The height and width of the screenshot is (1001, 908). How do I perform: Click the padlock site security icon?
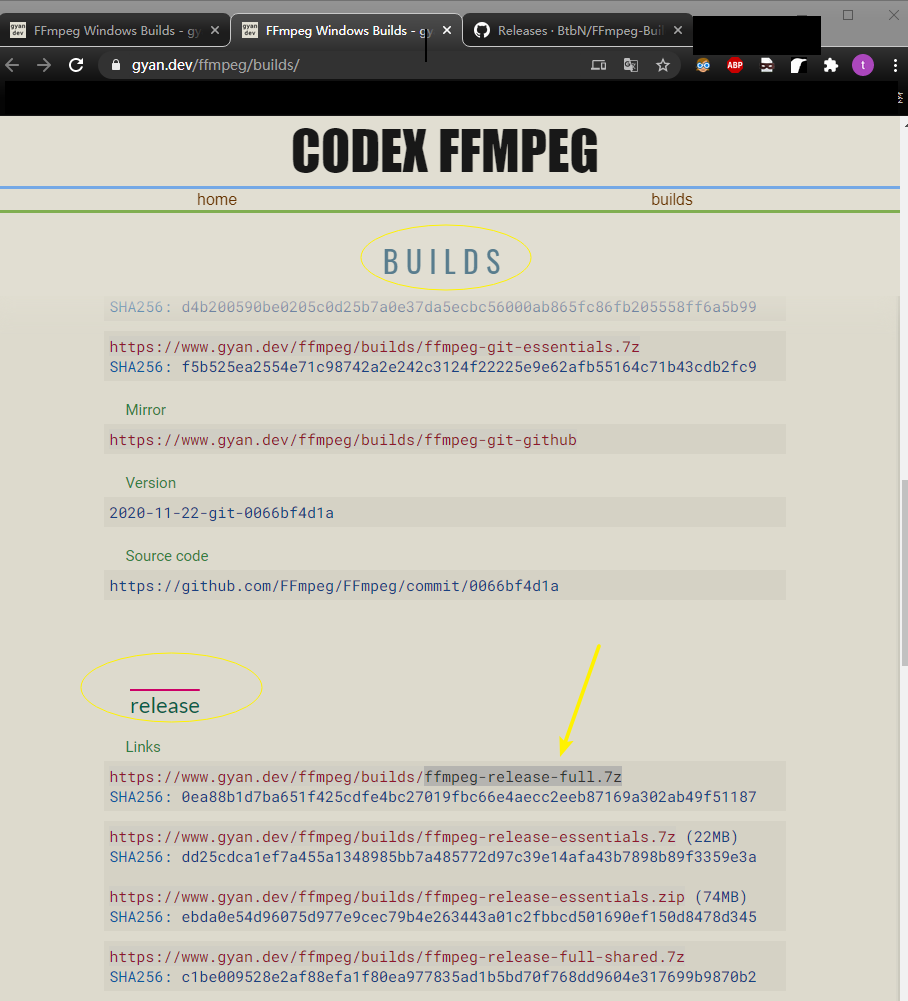pos(116,65)
